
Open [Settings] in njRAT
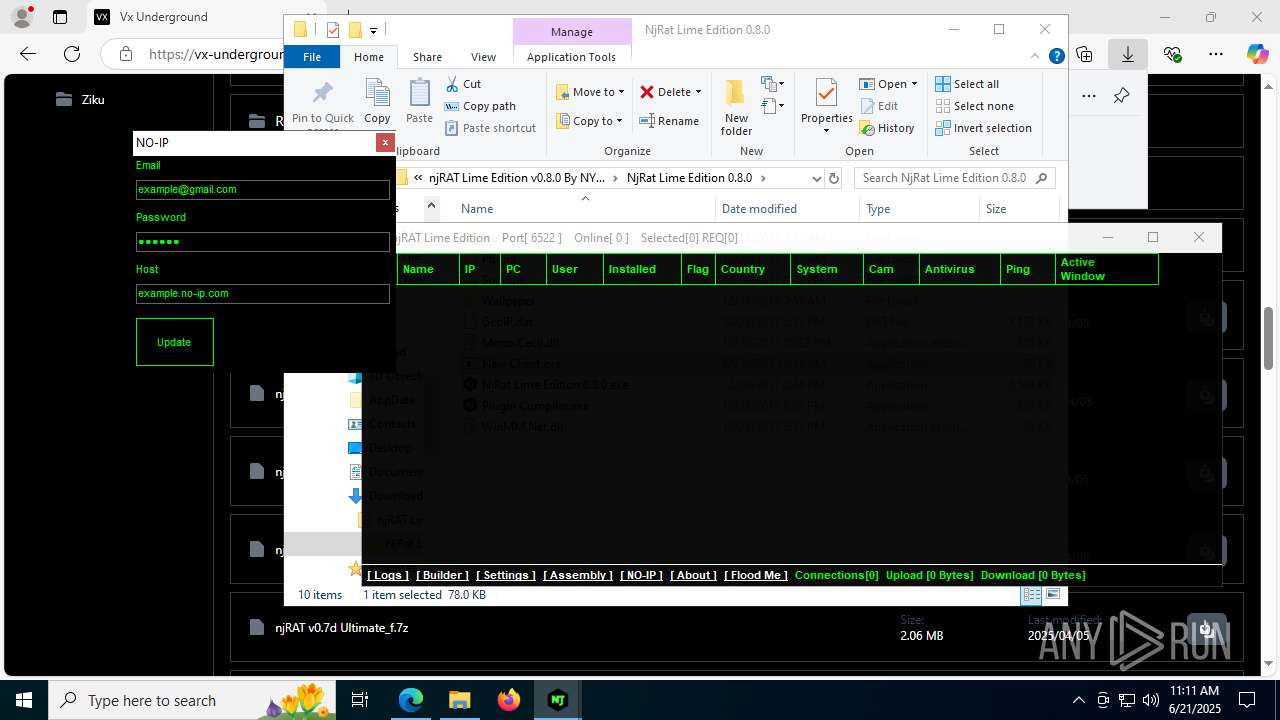pos(506,575)
